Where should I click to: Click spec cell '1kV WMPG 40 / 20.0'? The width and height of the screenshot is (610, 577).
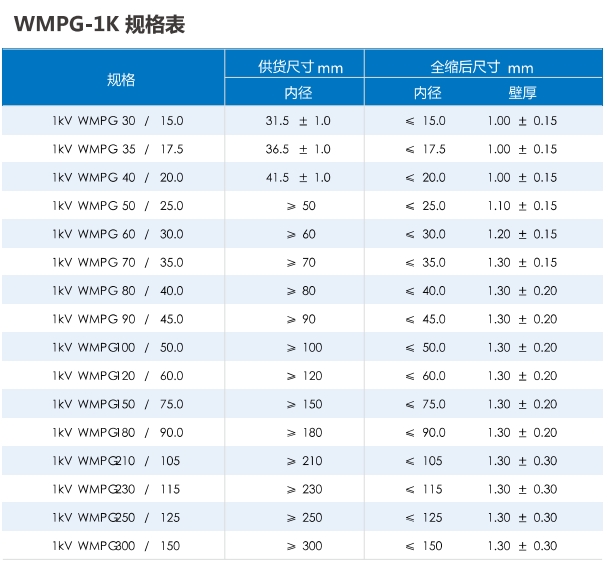118,177
